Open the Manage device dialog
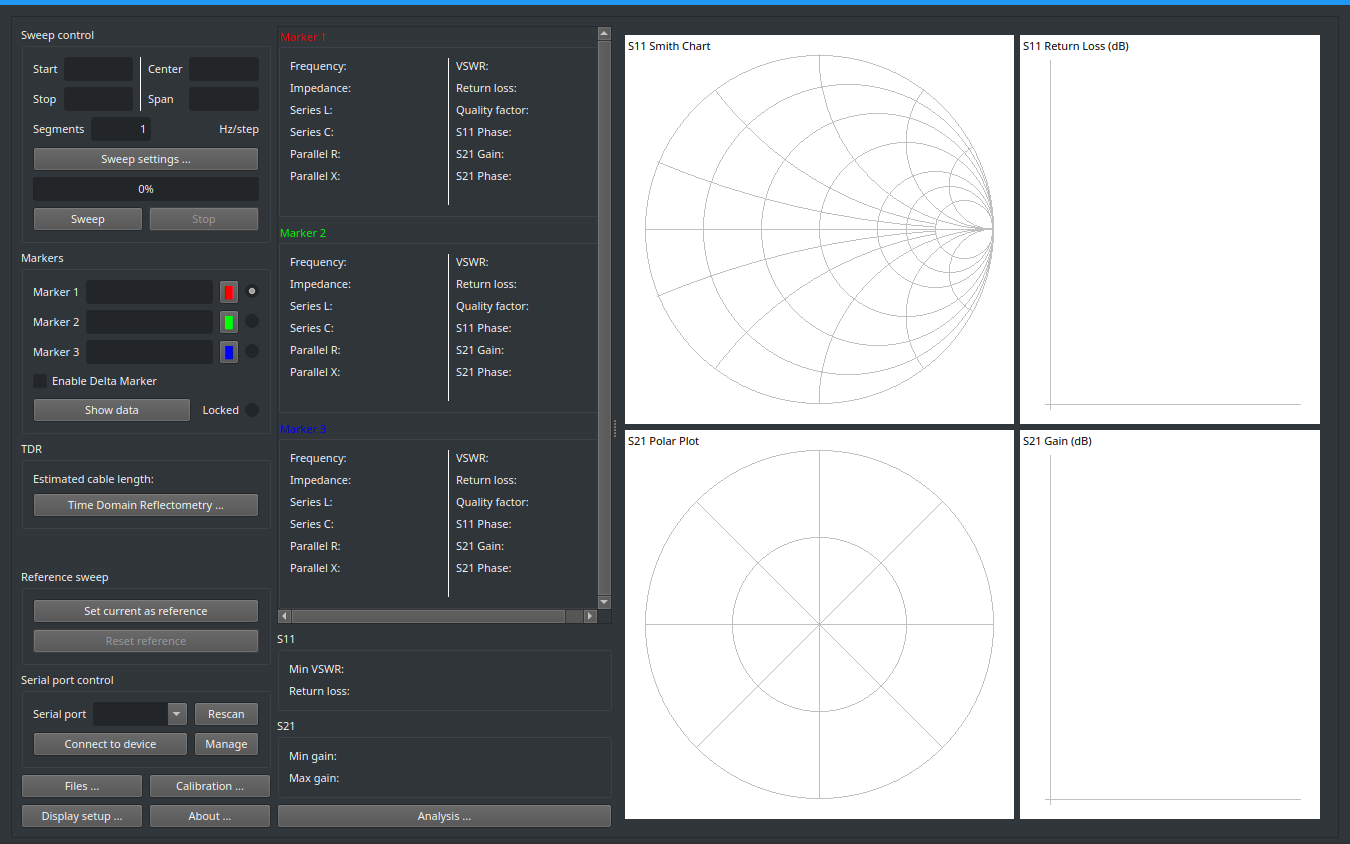Viewport: 1350px width, 844px height. click(226, 744)
